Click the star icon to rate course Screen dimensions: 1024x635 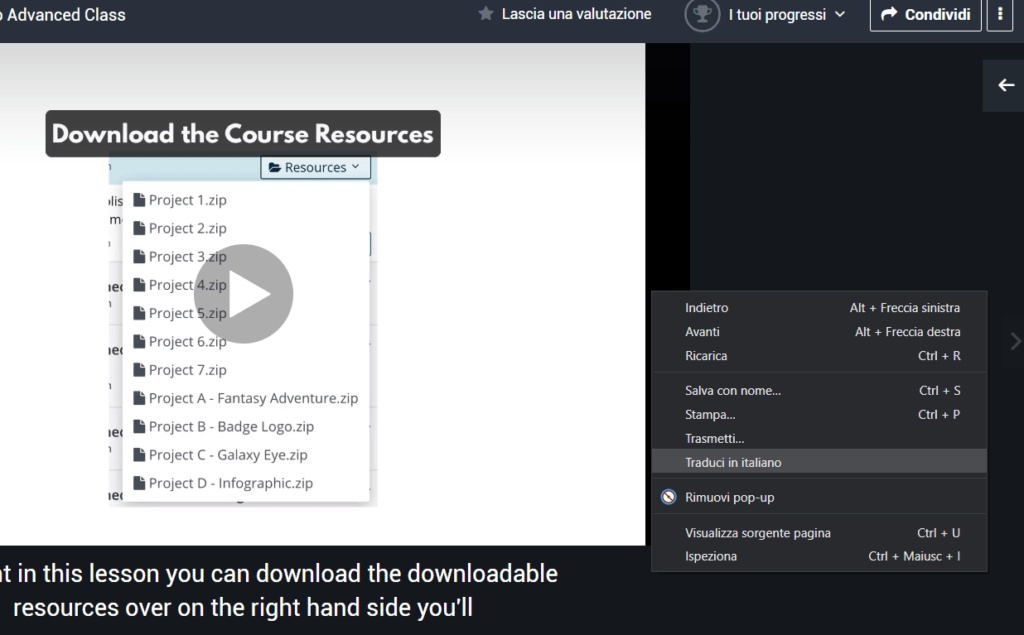[486, 14]
